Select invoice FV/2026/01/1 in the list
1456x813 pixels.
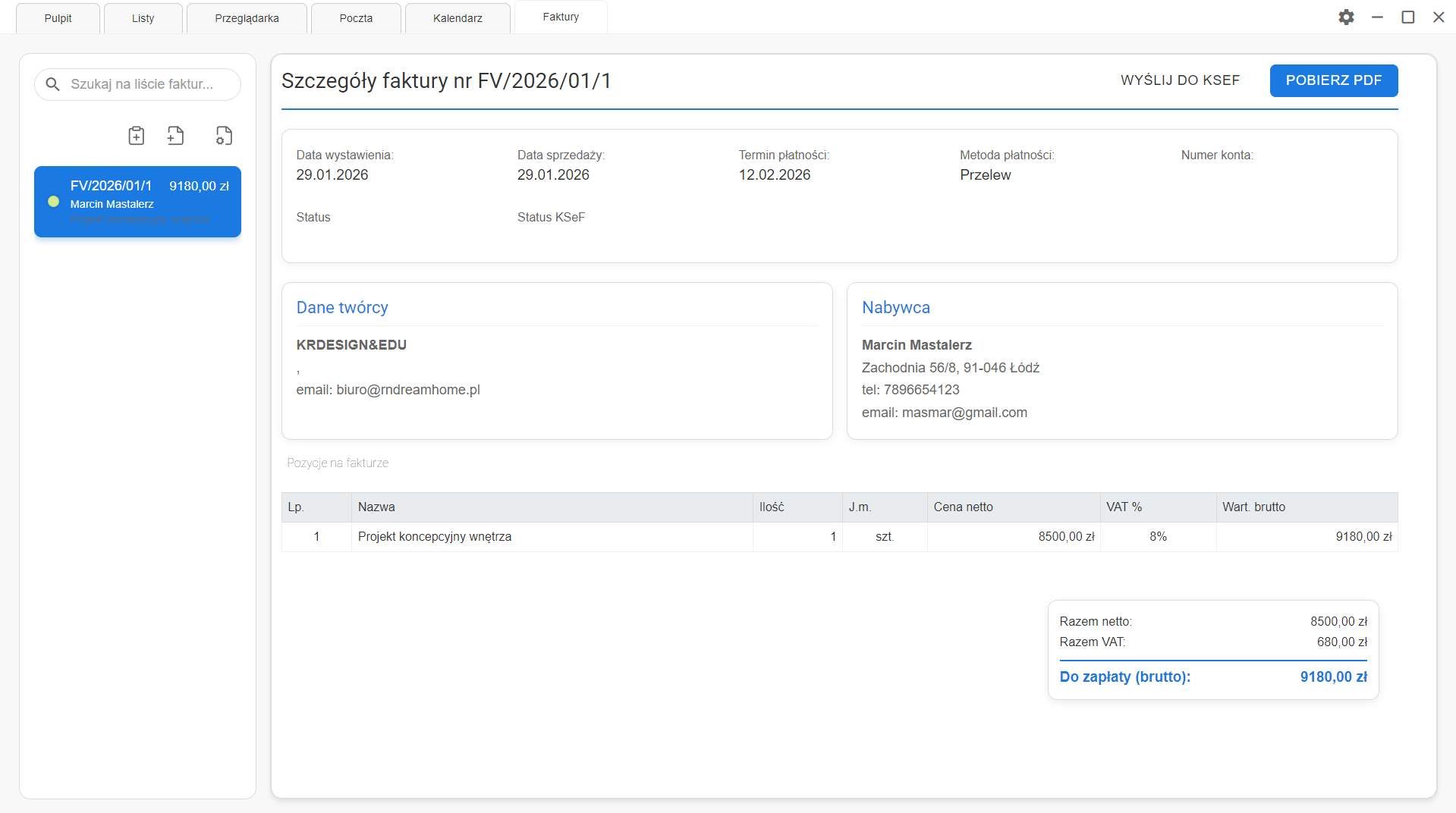click(137, 202)
